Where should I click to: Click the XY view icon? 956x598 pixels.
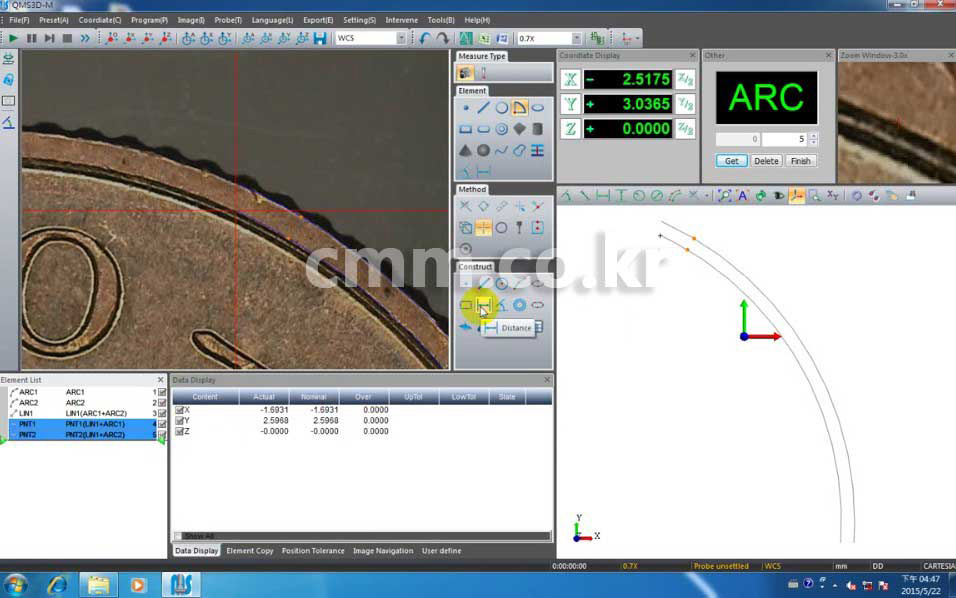coord(832,196)
